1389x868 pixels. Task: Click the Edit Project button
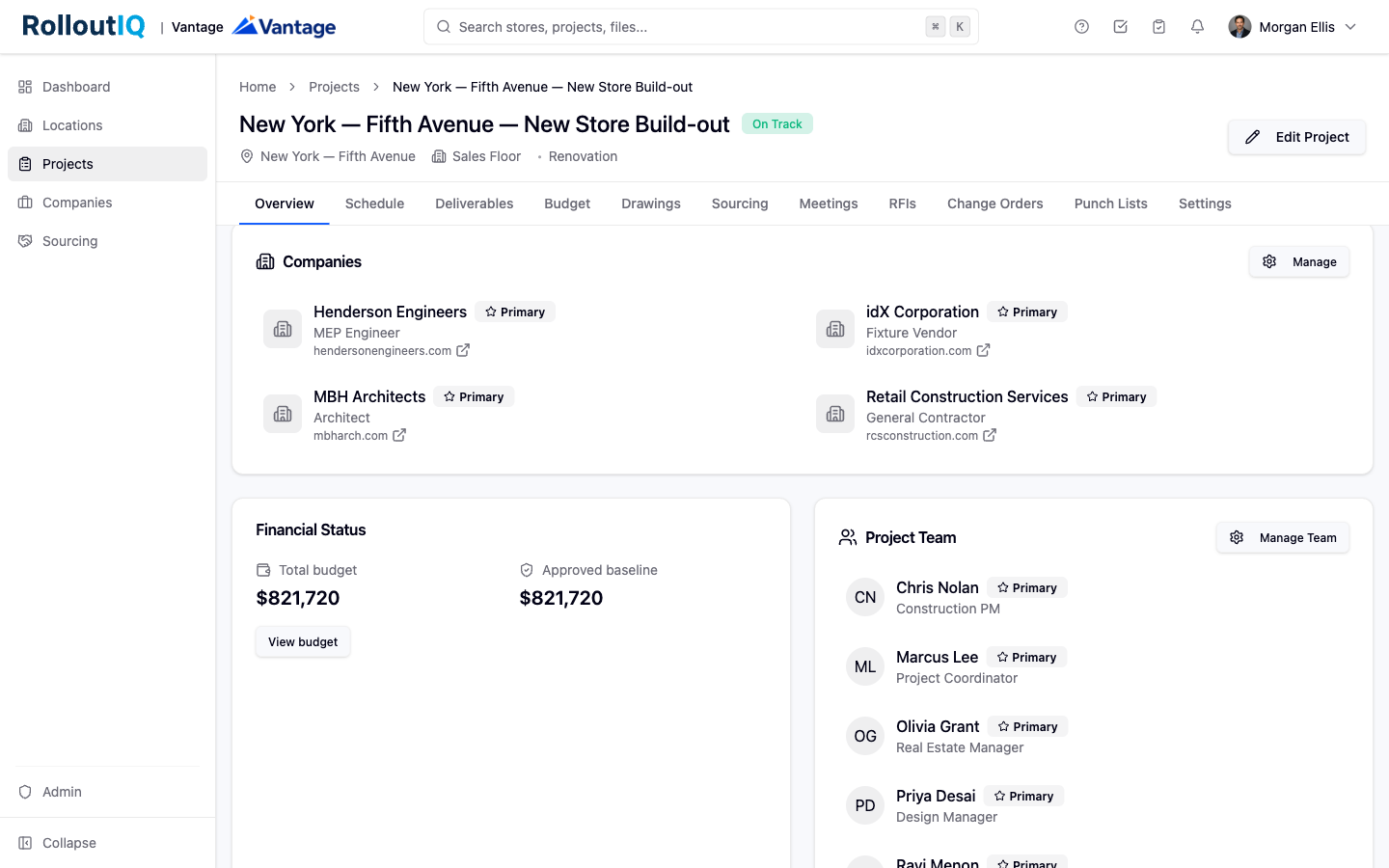point(1296,137)
